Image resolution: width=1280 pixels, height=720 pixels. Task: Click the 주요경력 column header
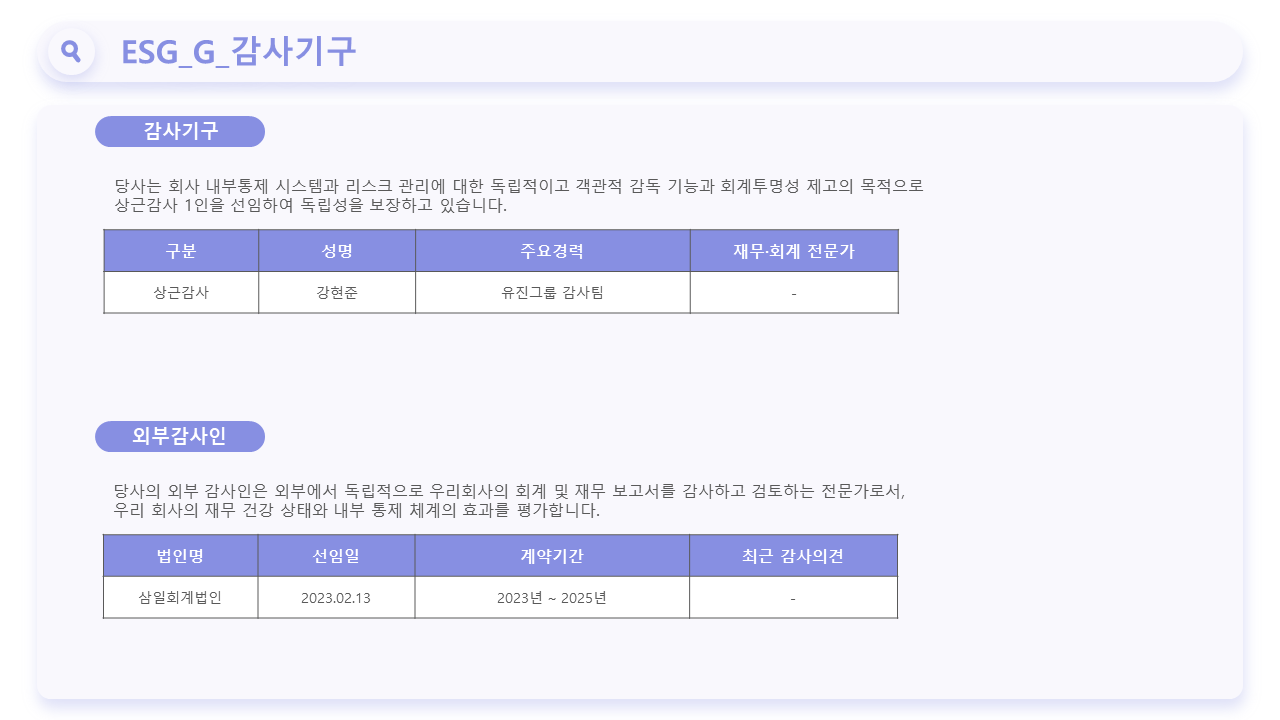(x=553, y=251)
